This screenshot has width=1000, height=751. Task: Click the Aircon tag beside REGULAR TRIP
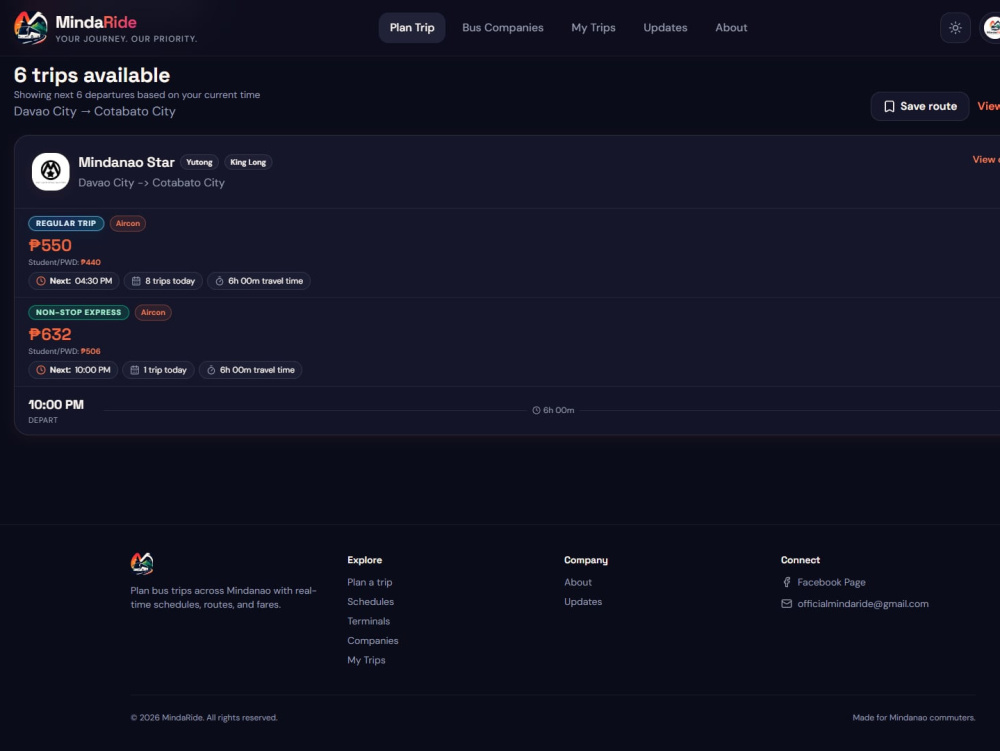[x=128, y=223]
